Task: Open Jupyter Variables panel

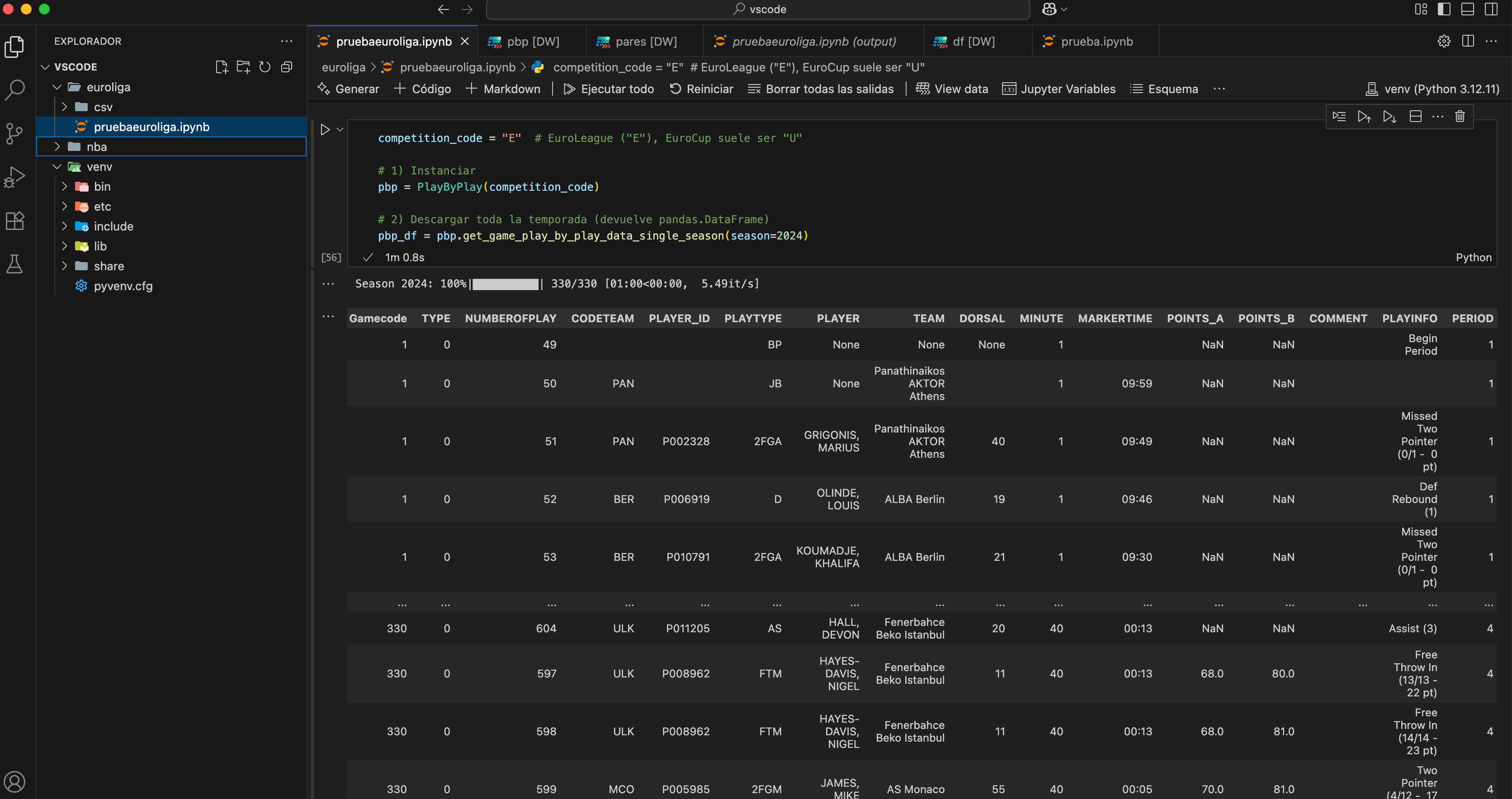Action: coord(1059,89)
